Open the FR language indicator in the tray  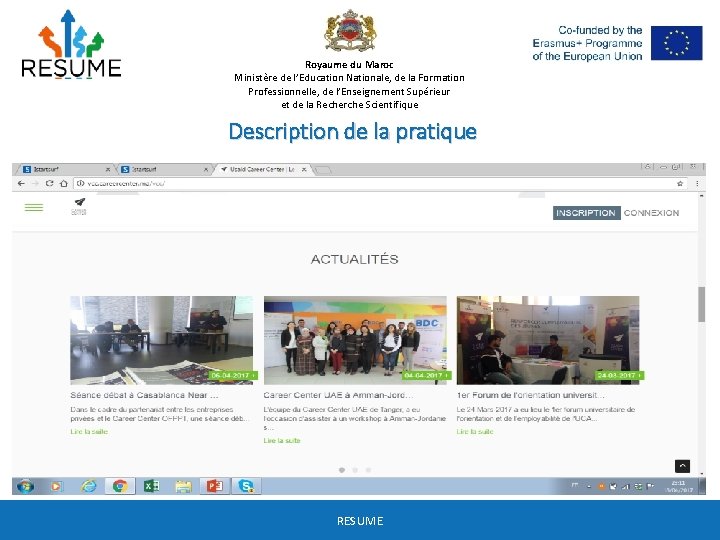click(575, 485)
